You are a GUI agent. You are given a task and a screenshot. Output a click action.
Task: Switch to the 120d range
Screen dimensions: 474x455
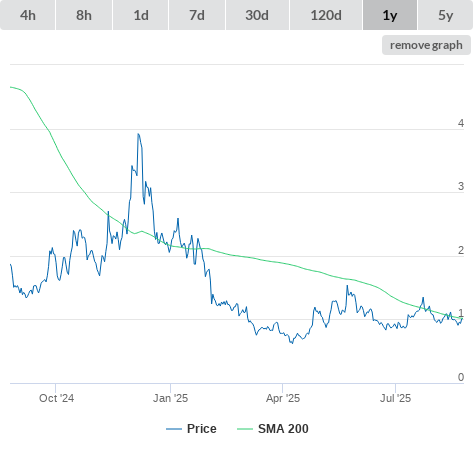pyautogui.click(x=326, y=15)
